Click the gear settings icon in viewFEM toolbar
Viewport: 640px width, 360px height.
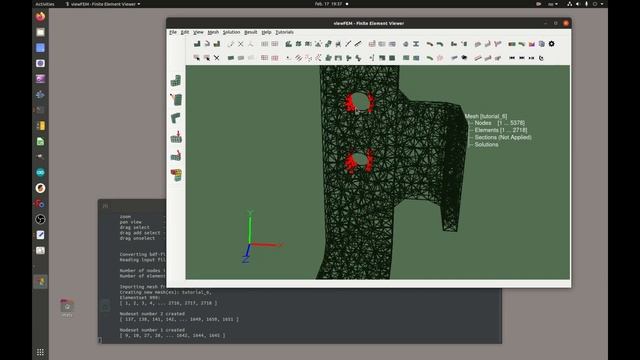tap(551, 44)
